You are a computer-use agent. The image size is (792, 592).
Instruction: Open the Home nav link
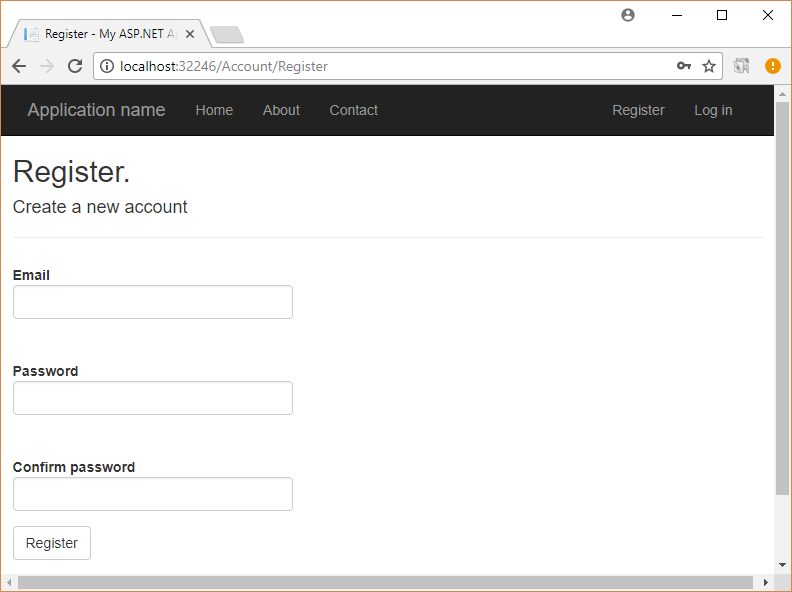pos(214,110)
